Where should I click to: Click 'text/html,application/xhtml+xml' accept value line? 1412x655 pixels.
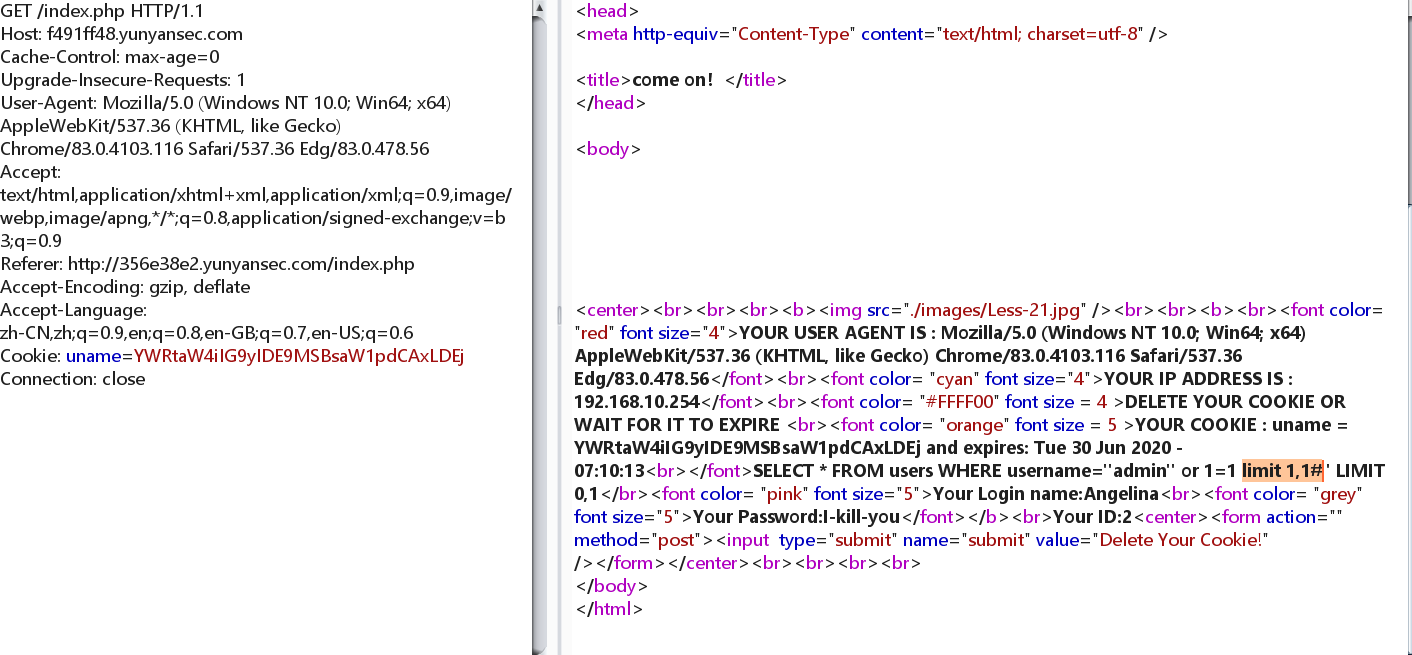256,195
